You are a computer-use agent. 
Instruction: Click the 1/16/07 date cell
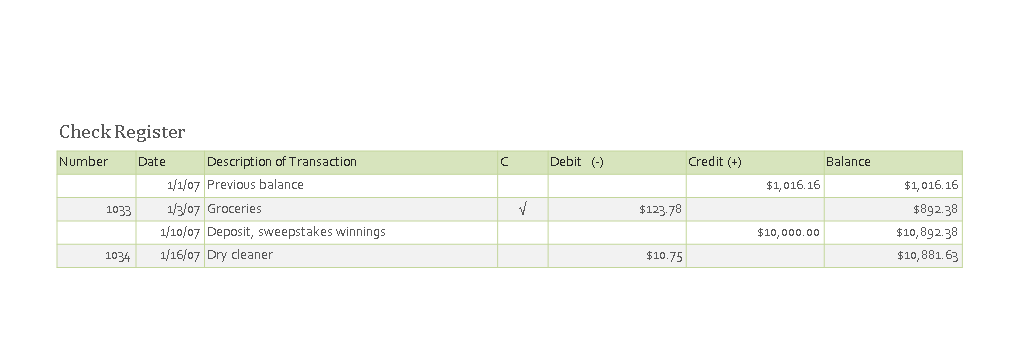(x=170, y=256)
